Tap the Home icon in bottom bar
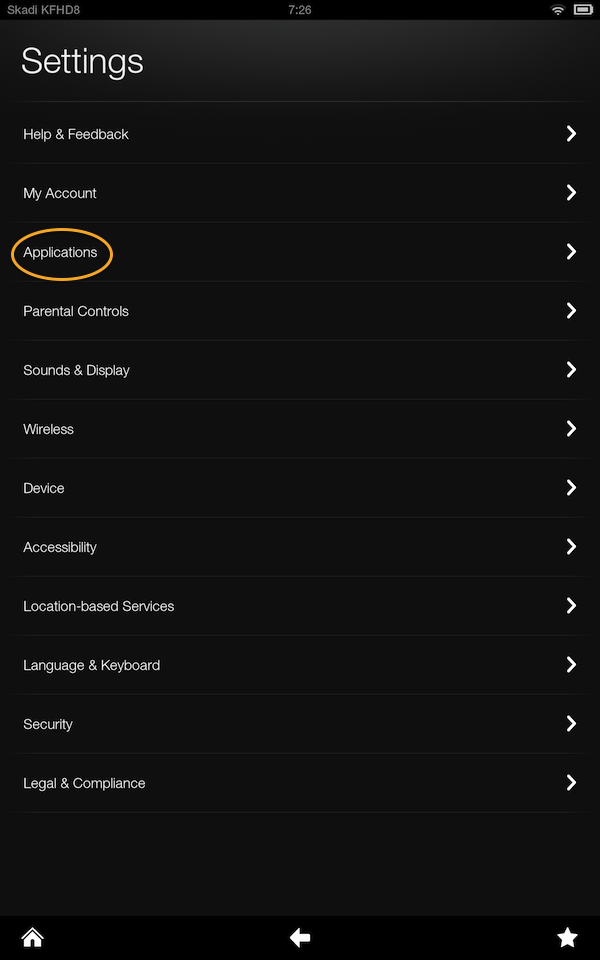Viewport: 600px width, 960px height. pos(32,937)
